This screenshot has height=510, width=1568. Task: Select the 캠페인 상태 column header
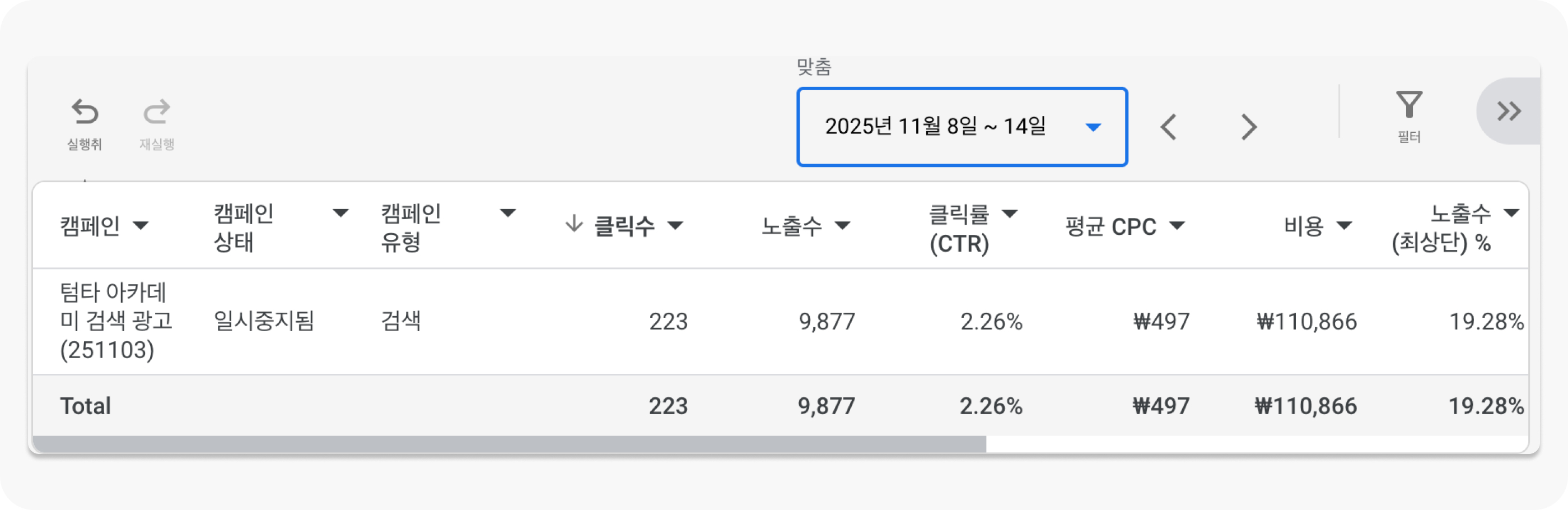(x=242, y=226)
